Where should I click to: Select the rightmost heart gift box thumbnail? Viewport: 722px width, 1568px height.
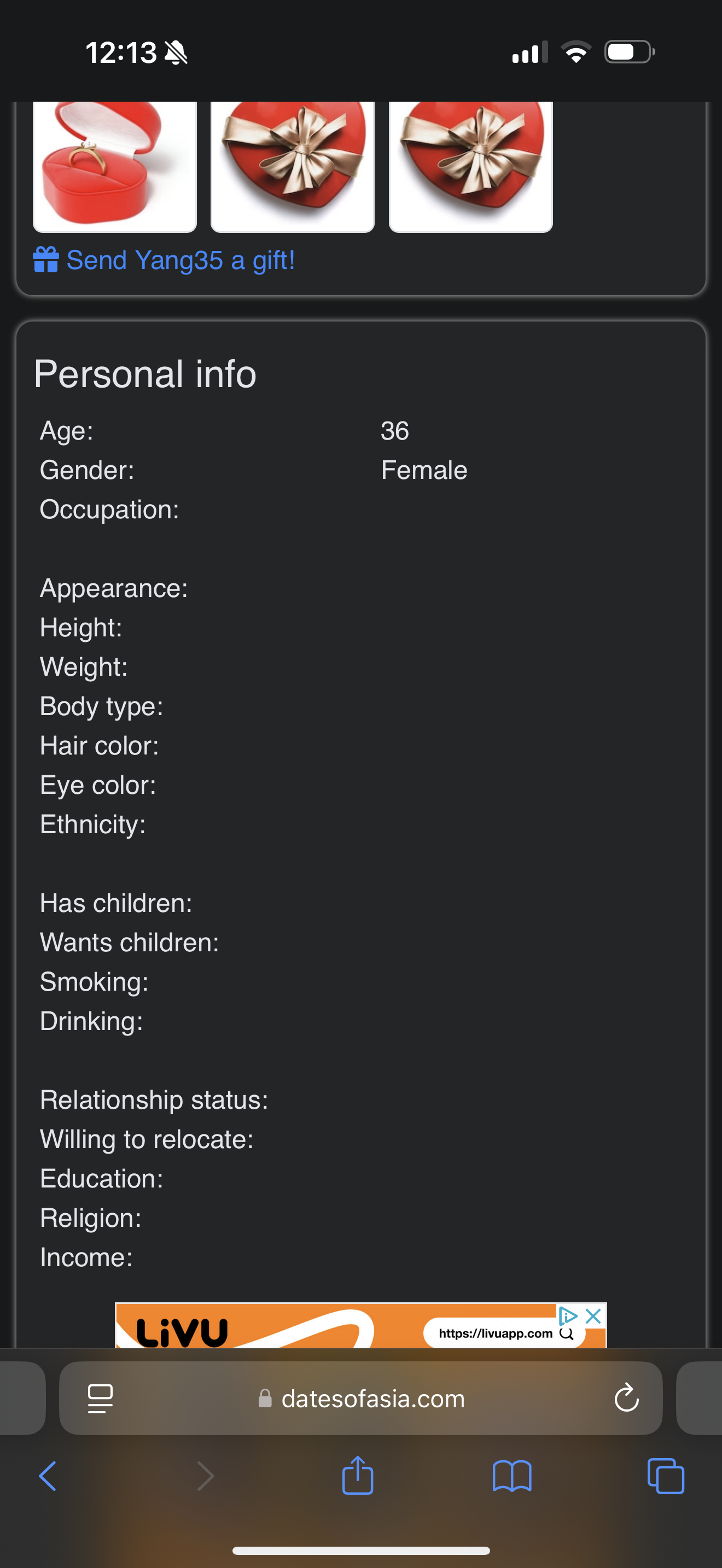[471, 167]
